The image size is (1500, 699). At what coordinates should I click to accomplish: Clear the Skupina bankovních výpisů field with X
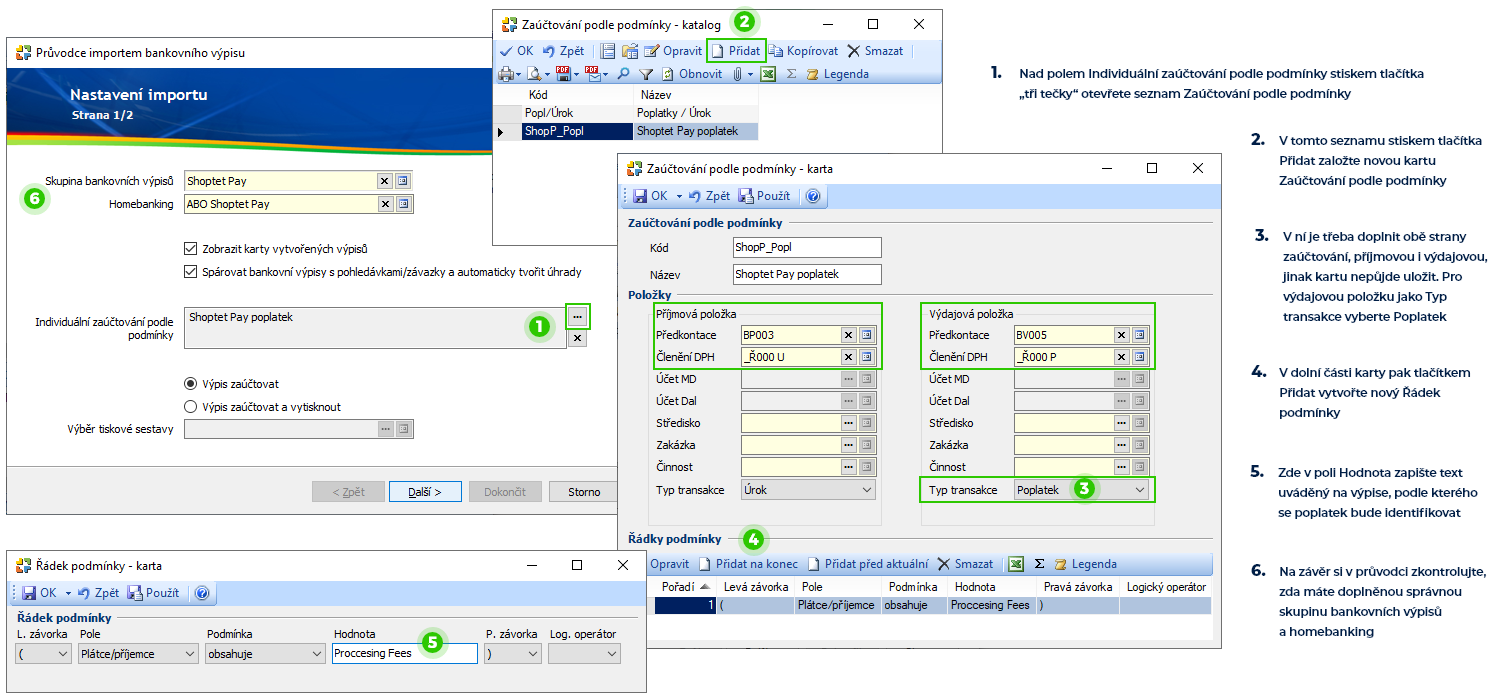tap(385, 181)
